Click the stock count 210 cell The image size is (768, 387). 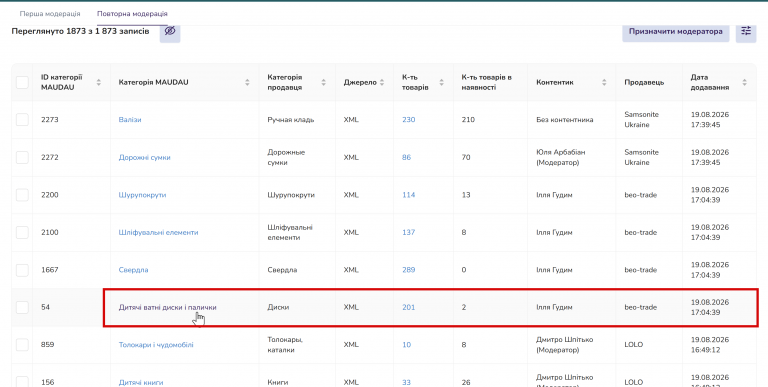click(x=468, y=120)
